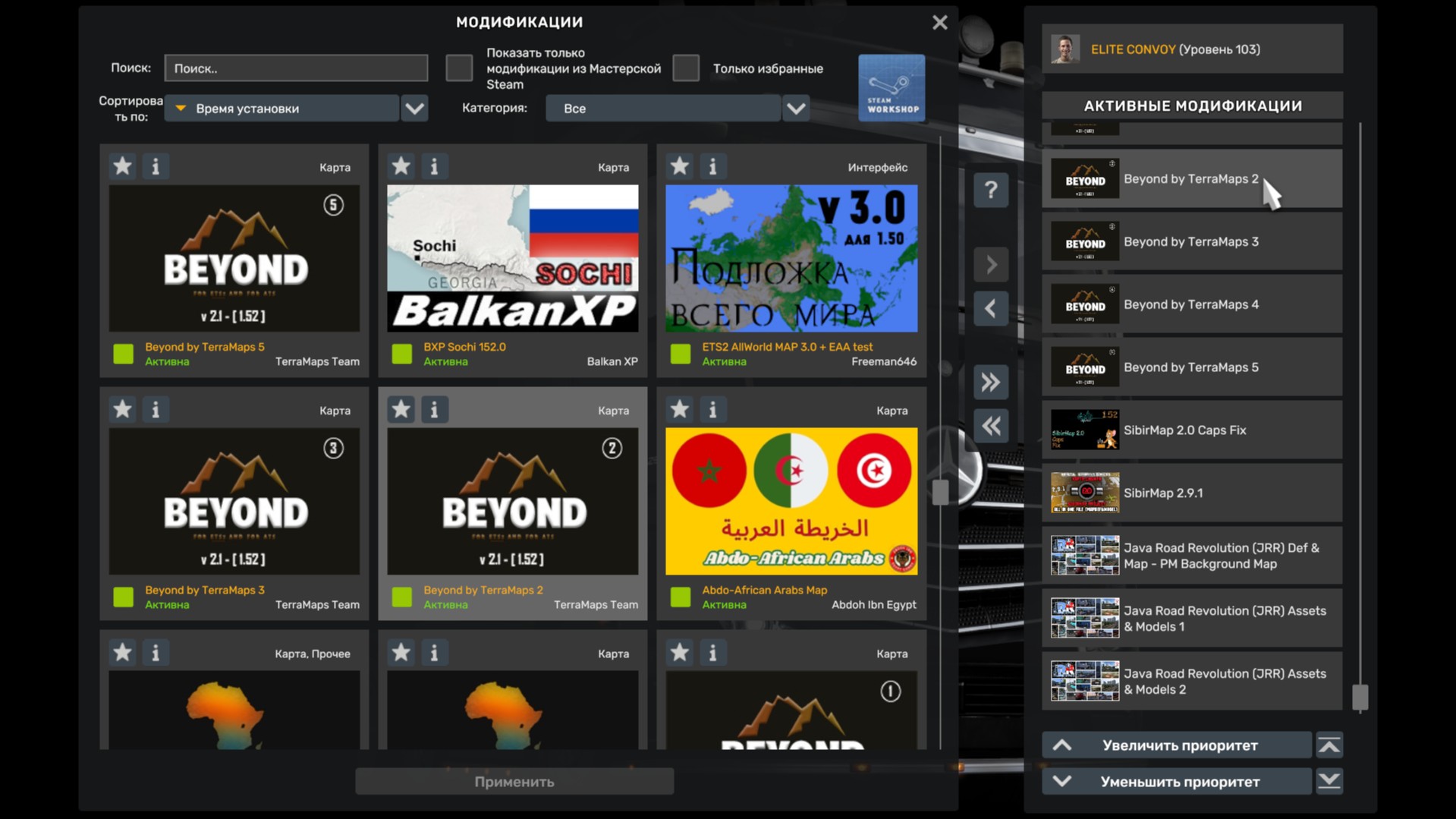Click the Freeman646 author name
Image resolution: width=1456 pixels, height=819 pixels.
tap(884, 362)
